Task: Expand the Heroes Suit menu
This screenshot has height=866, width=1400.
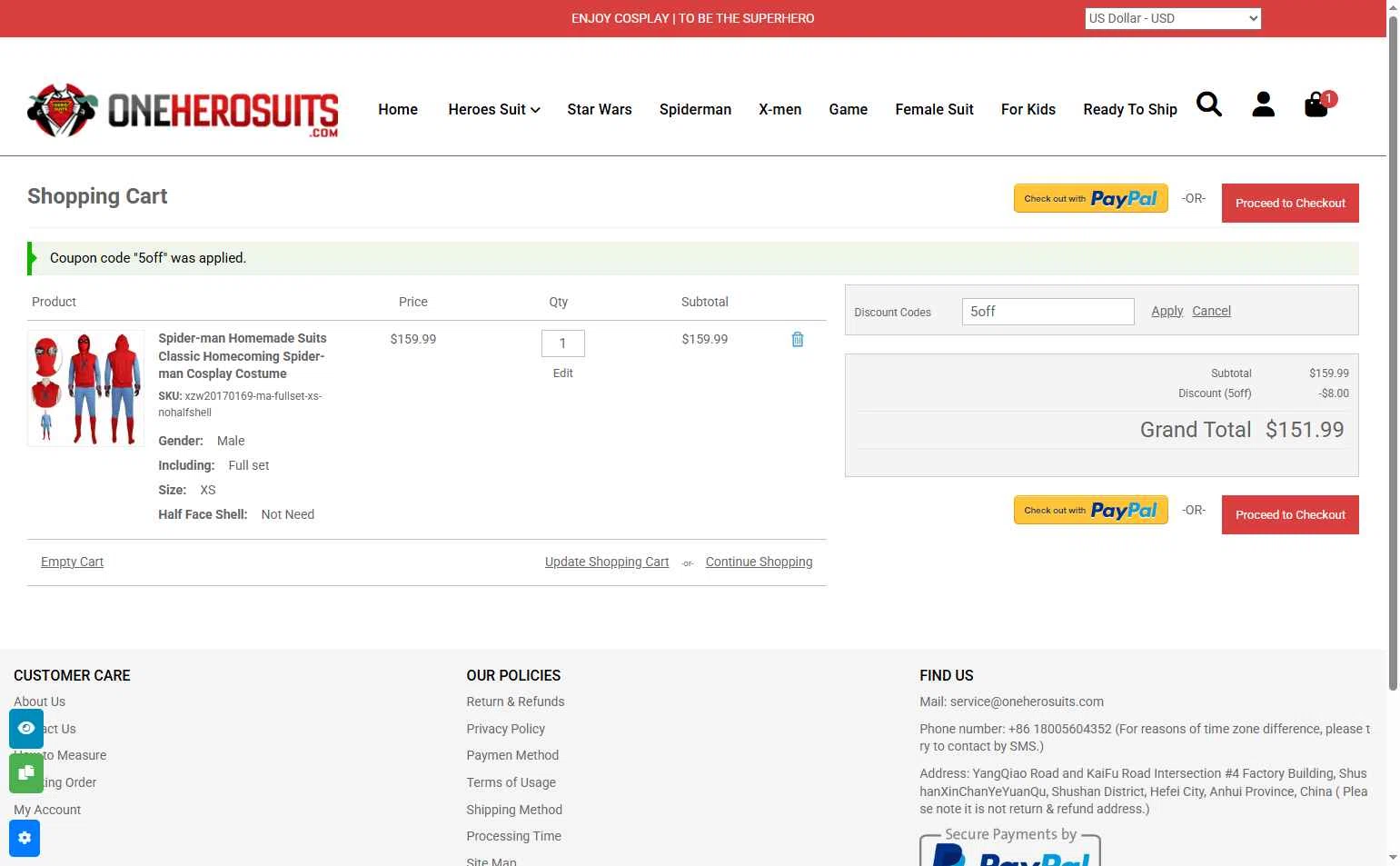Action: (494, 109)
